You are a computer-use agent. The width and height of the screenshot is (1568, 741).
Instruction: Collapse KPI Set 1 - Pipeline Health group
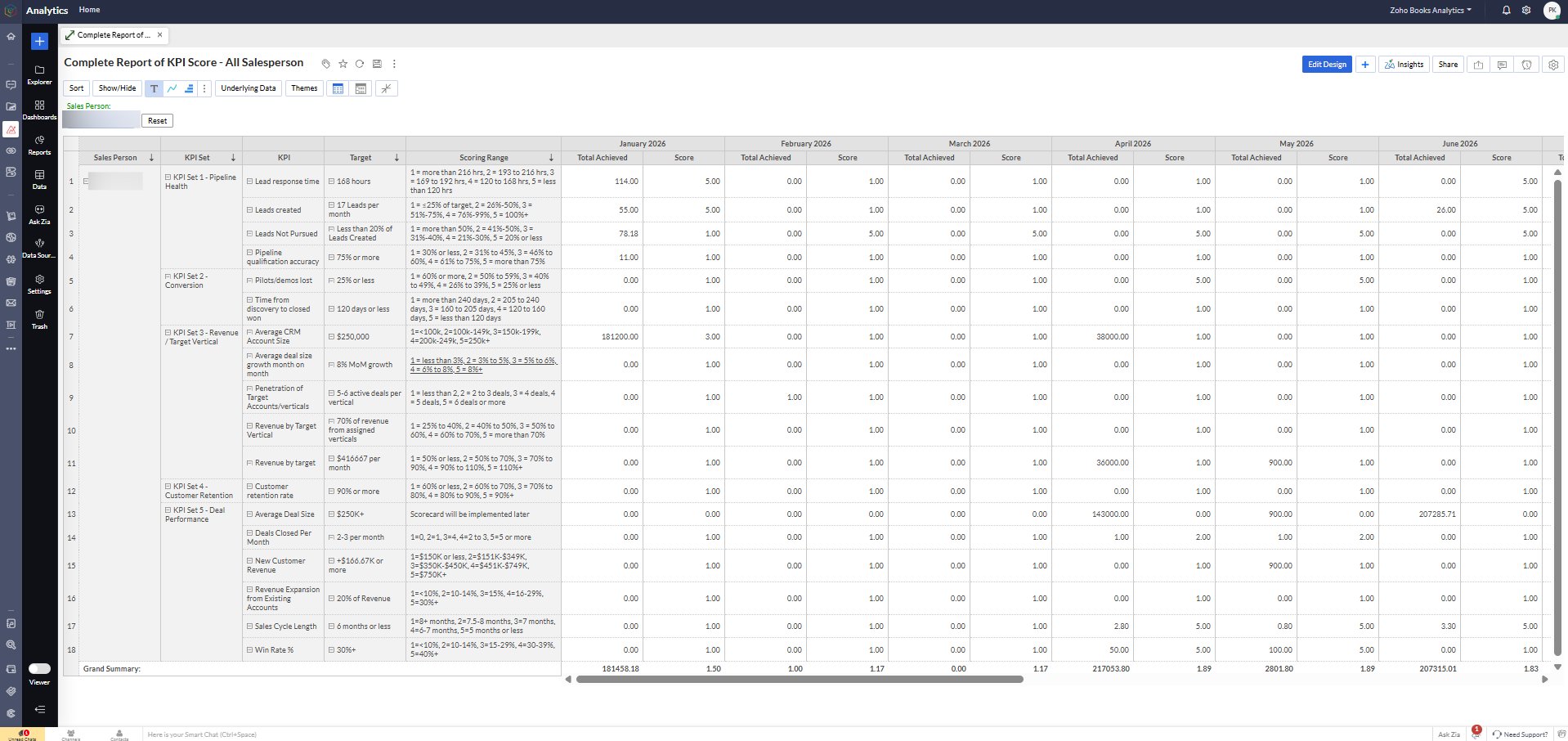point(168,177)
